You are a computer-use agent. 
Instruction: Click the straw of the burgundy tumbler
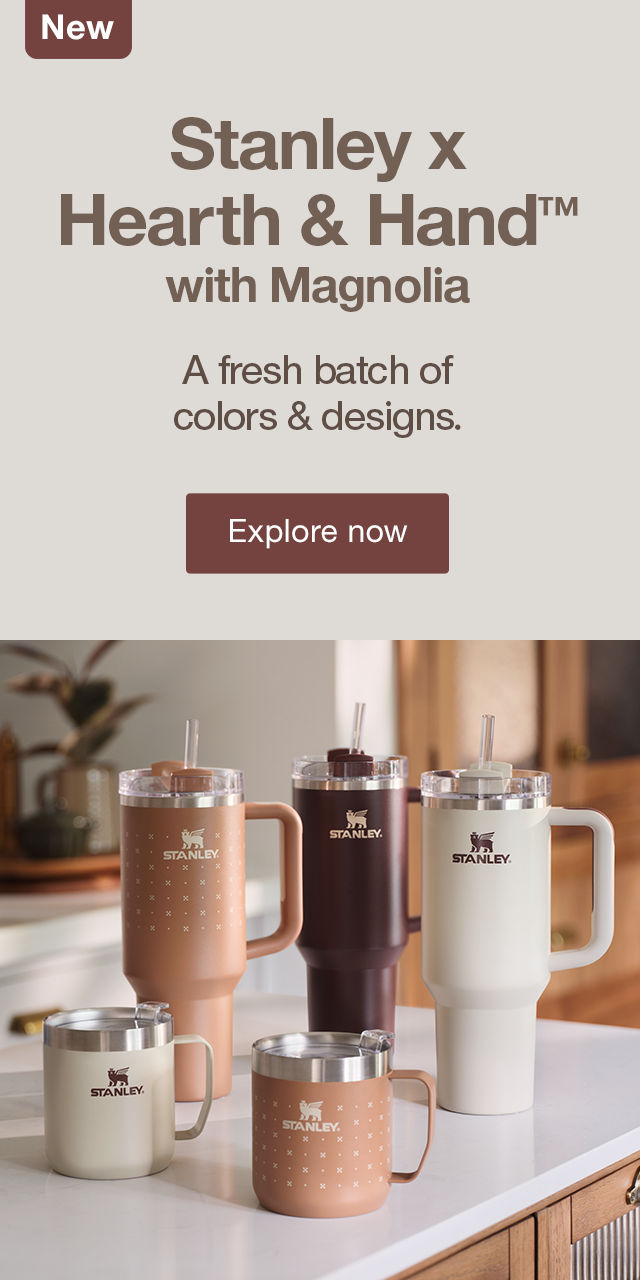(x=357, y=727)
